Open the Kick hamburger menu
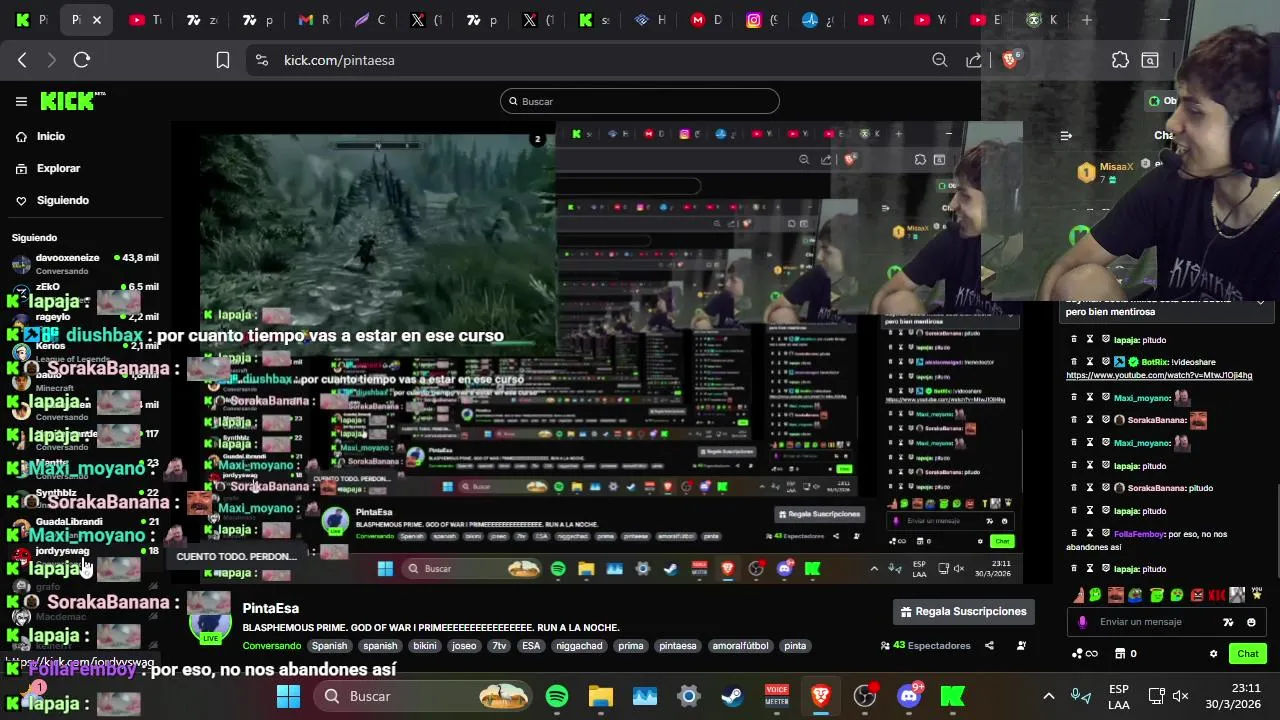 [x=21, y=101]
